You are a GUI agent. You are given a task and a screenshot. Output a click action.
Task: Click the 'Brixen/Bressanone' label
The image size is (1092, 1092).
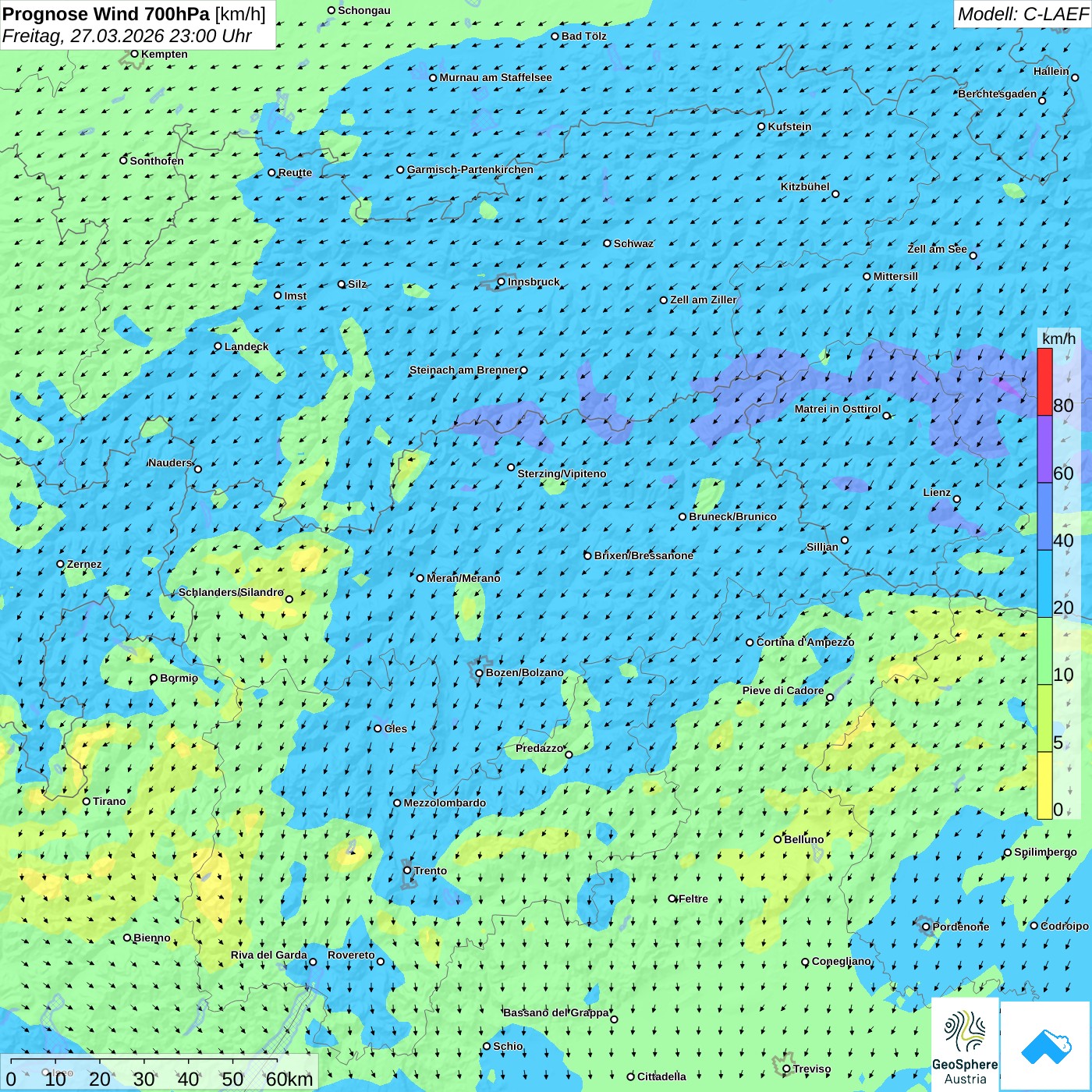[643, 555]
